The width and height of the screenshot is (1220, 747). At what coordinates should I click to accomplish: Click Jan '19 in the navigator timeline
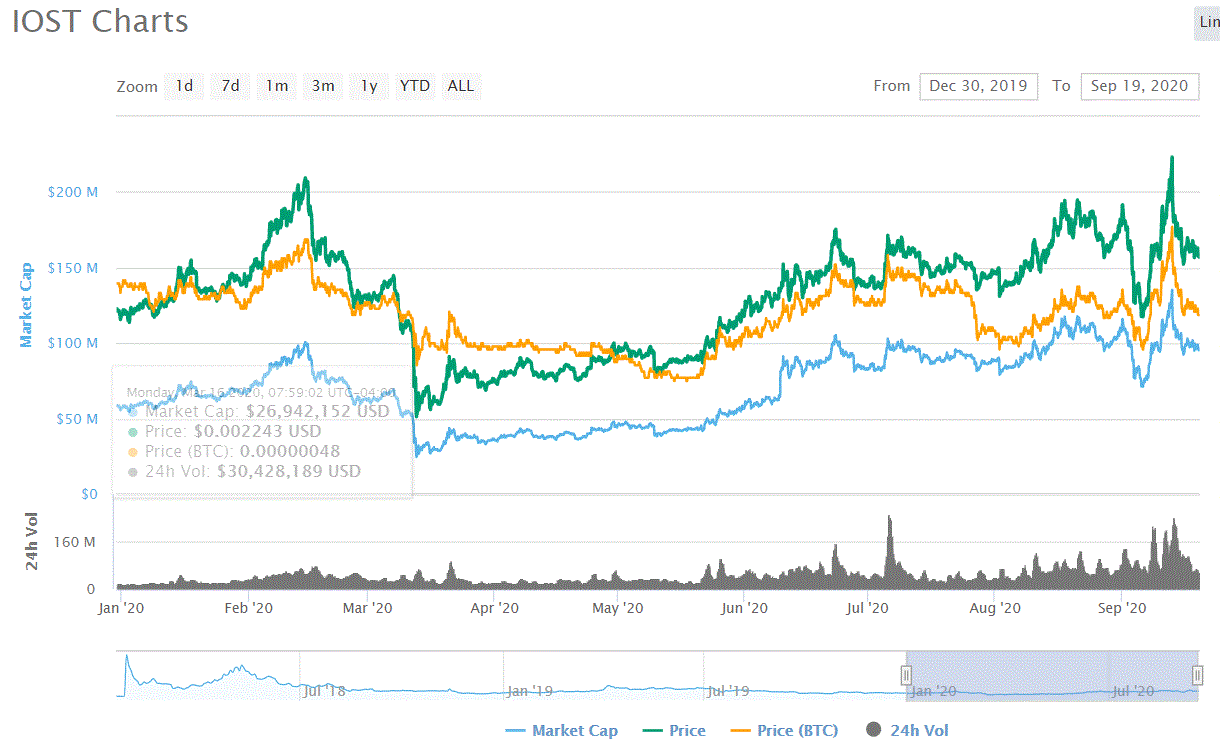[x=530, y=690]
